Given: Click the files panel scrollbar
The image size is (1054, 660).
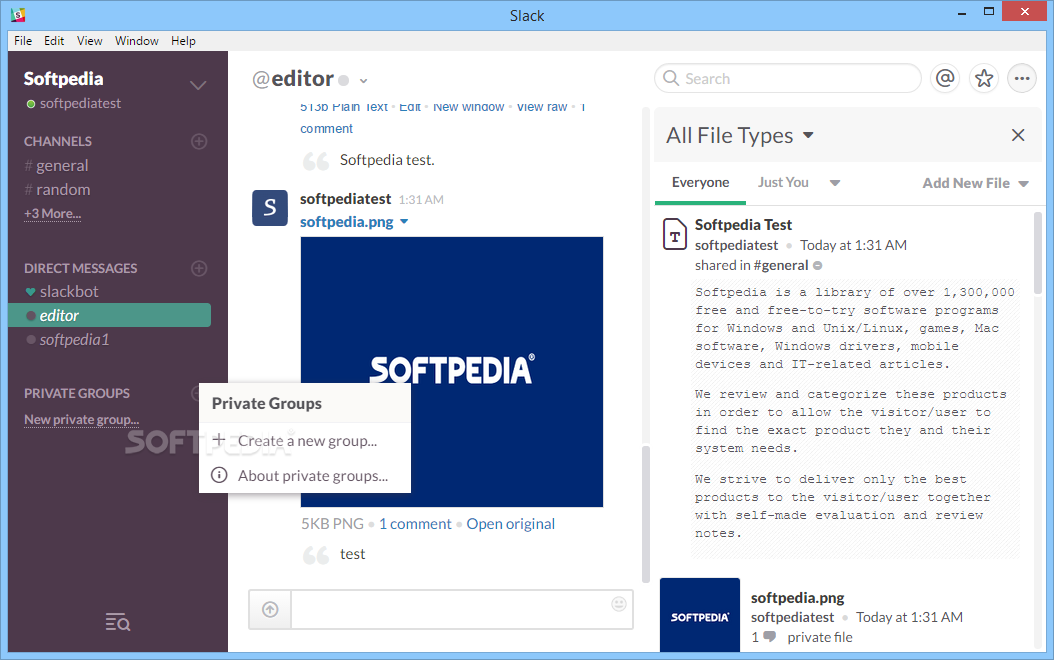Looking at the screenshot, I should [x=1038, y=253].
